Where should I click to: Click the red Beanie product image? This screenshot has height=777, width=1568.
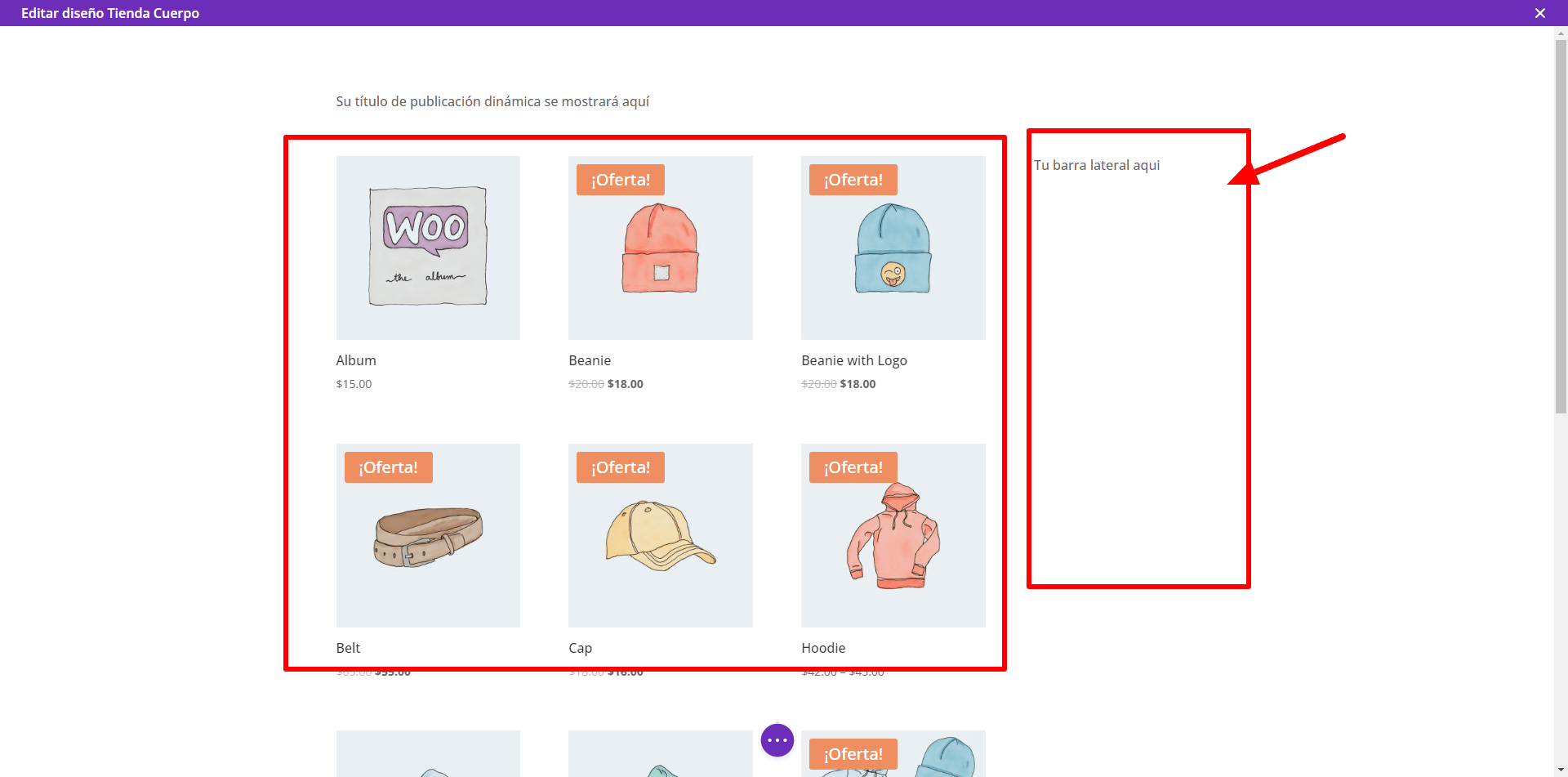(661, 248)
